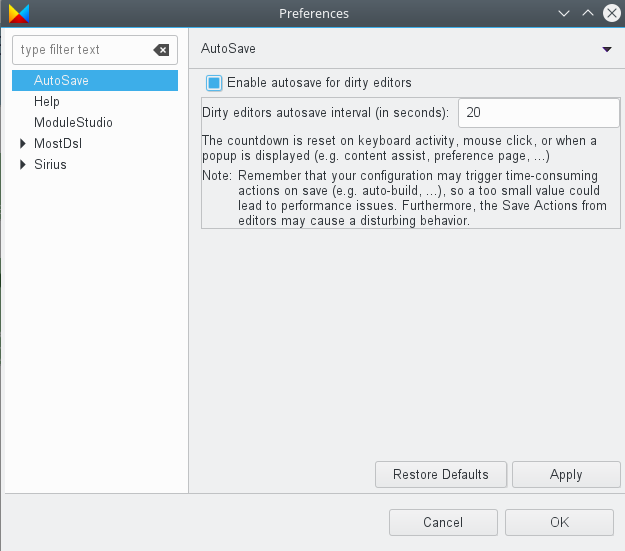Focus the type filter text box
Image resolution: width=625 pixels, height=551 pixels.
click(x=84, y=50)
